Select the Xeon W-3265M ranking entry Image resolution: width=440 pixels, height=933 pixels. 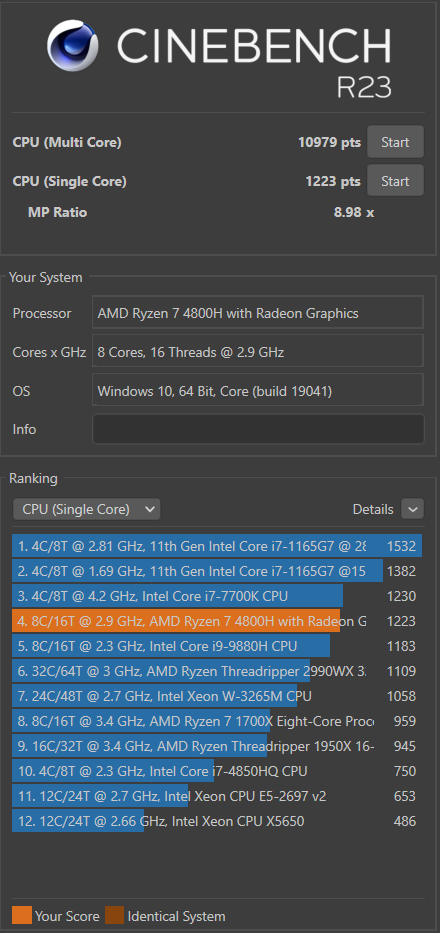[x=217, y=696]
